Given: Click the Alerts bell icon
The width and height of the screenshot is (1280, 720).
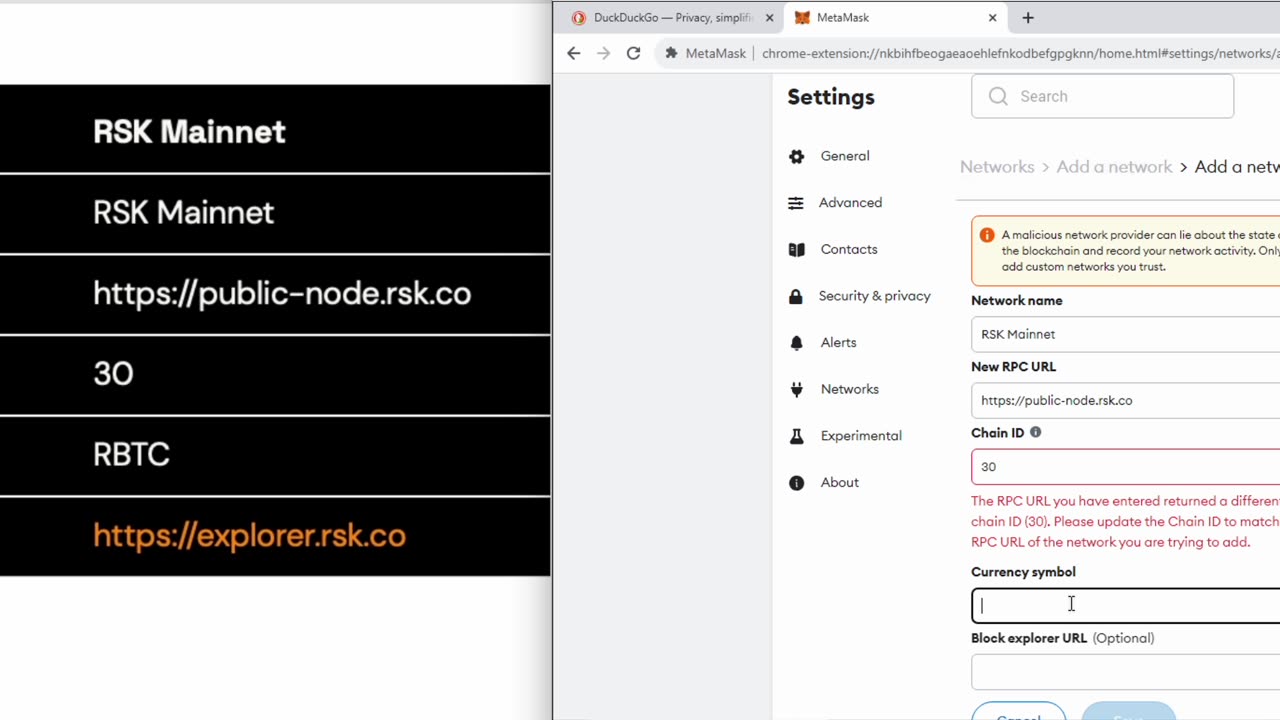Looking at the screenshot, I should coord(796,343).
